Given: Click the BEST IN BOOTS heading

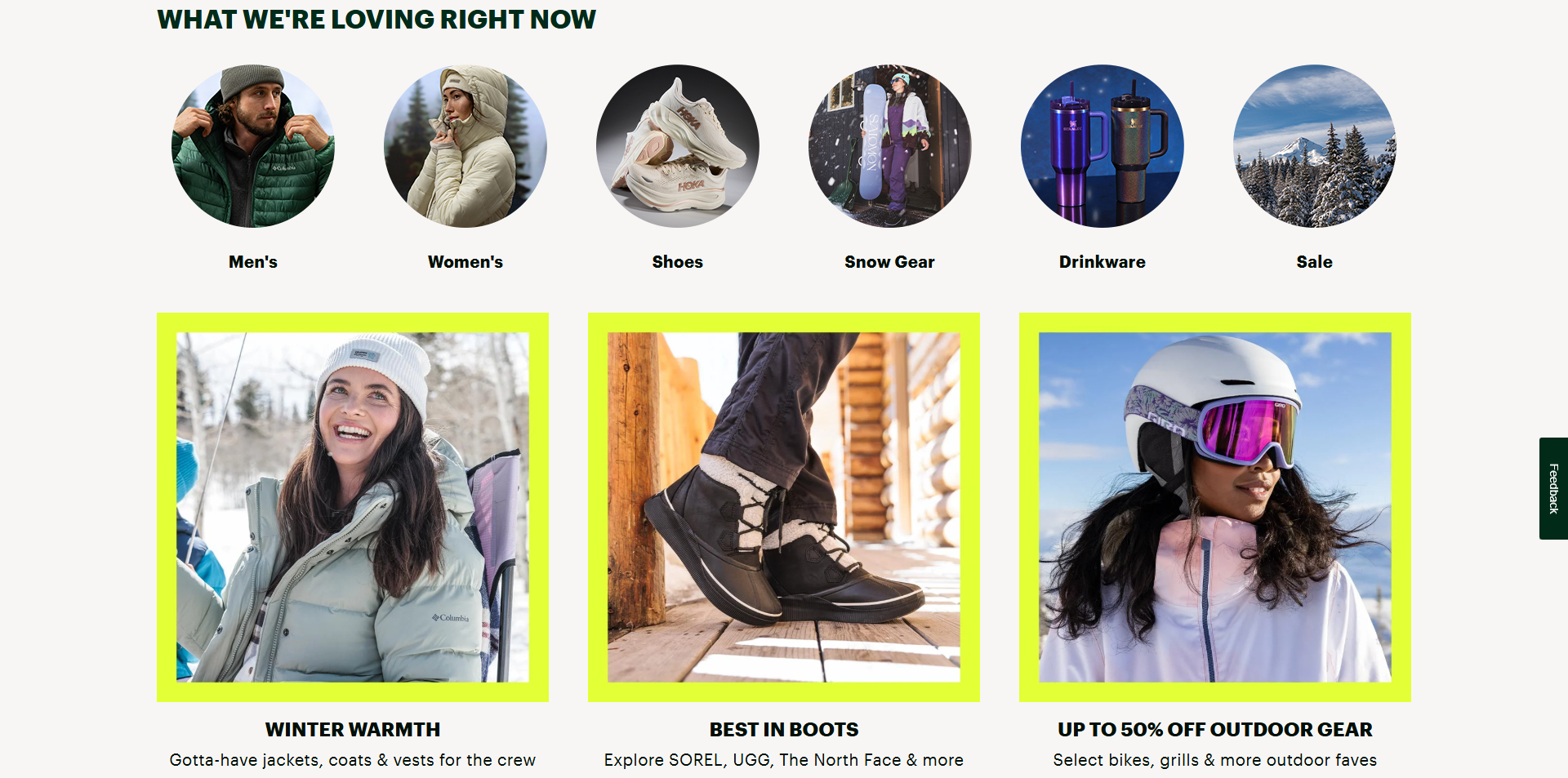Looking at the screenshot, I should coord(784,729).
